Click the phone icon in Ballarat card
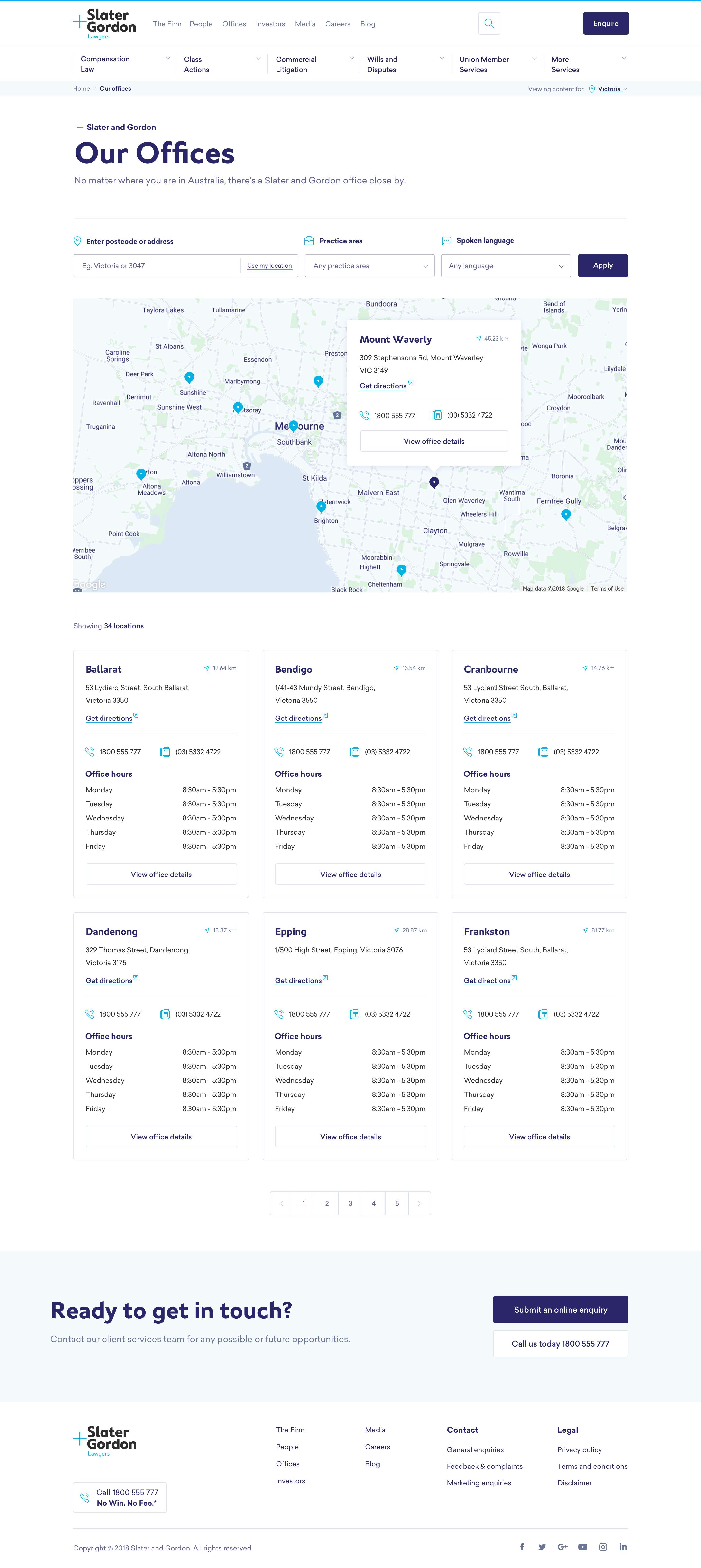 [x=90, y=752]
